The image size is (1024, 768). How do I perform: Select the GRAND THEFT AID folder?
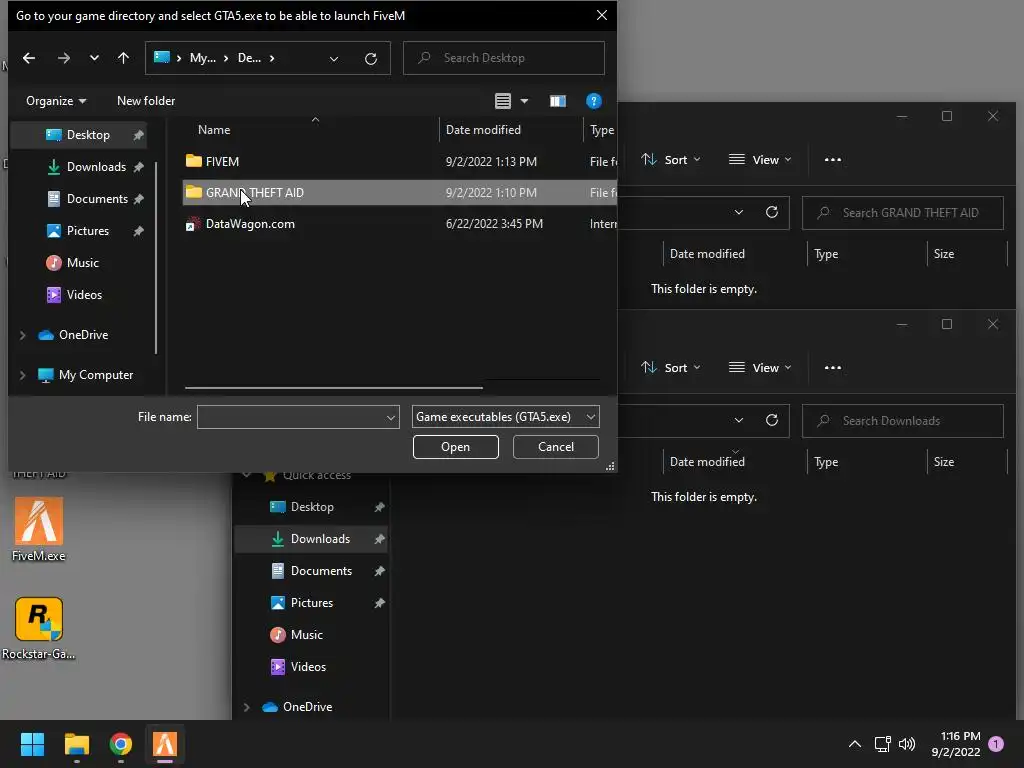coord(400,193)
